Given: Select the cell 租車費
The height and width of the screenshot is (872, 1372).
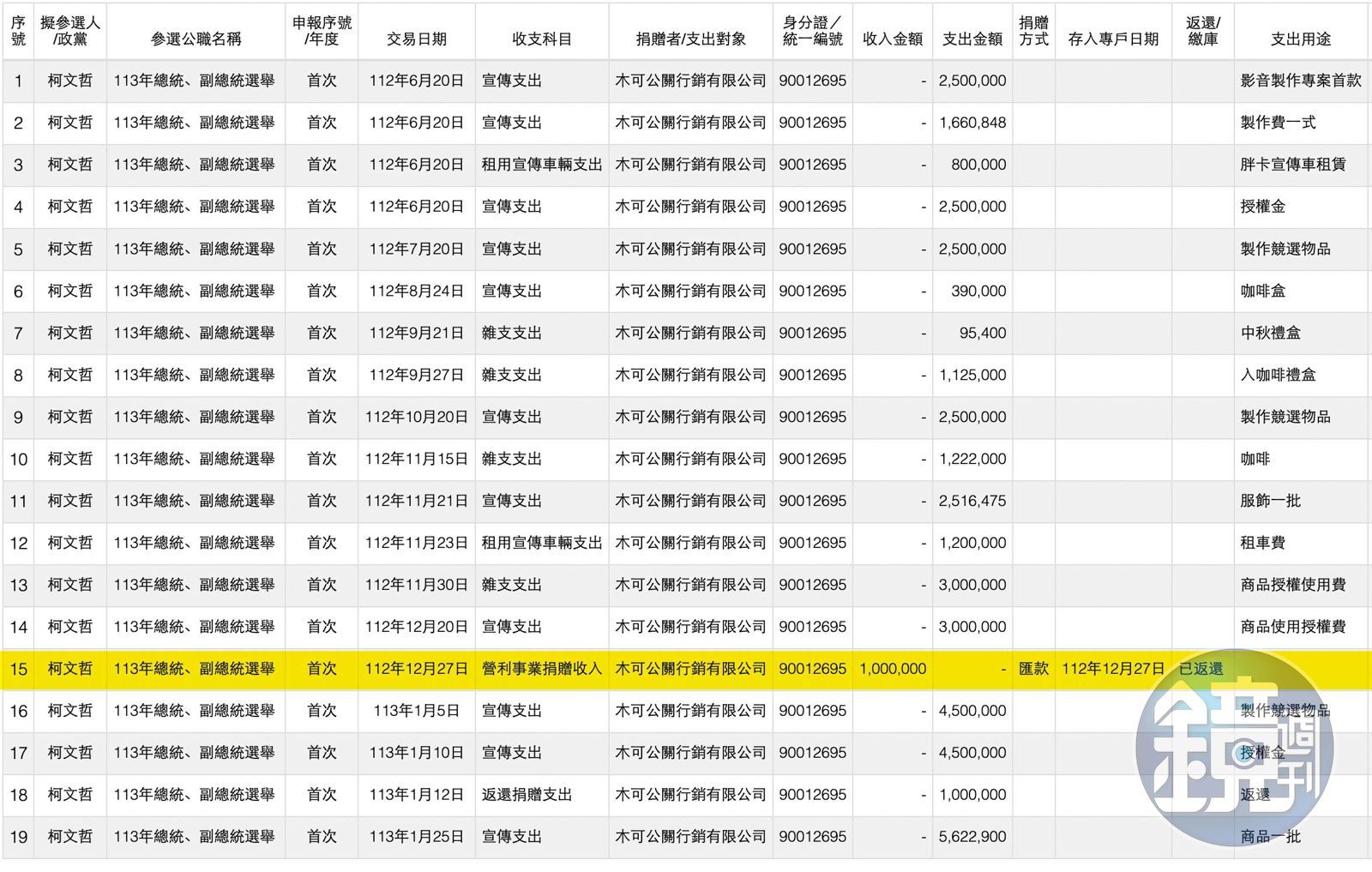Looking at the screenshot, I should 1263,543.
